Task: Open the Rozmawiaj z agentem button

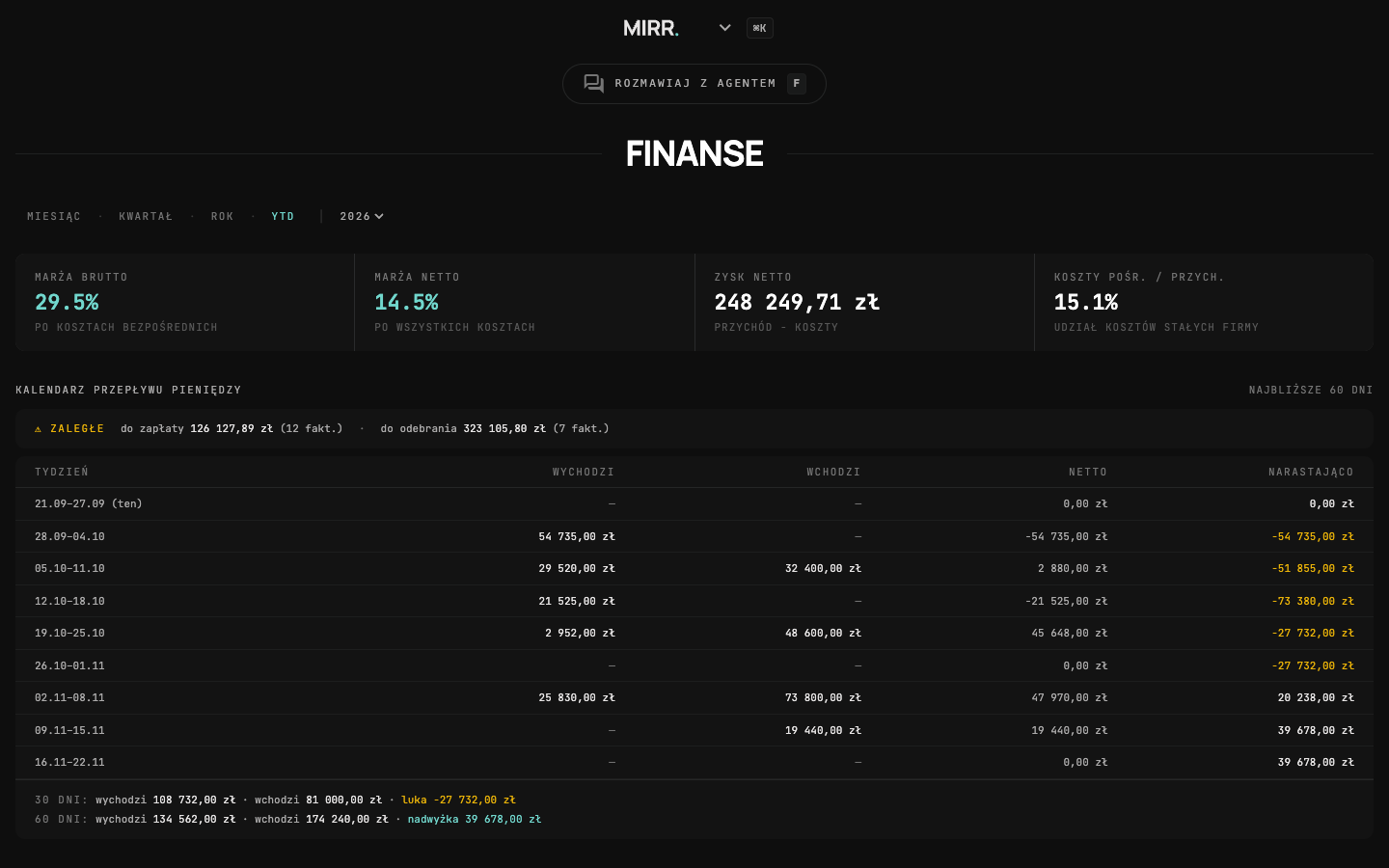Action: [694, 84]
